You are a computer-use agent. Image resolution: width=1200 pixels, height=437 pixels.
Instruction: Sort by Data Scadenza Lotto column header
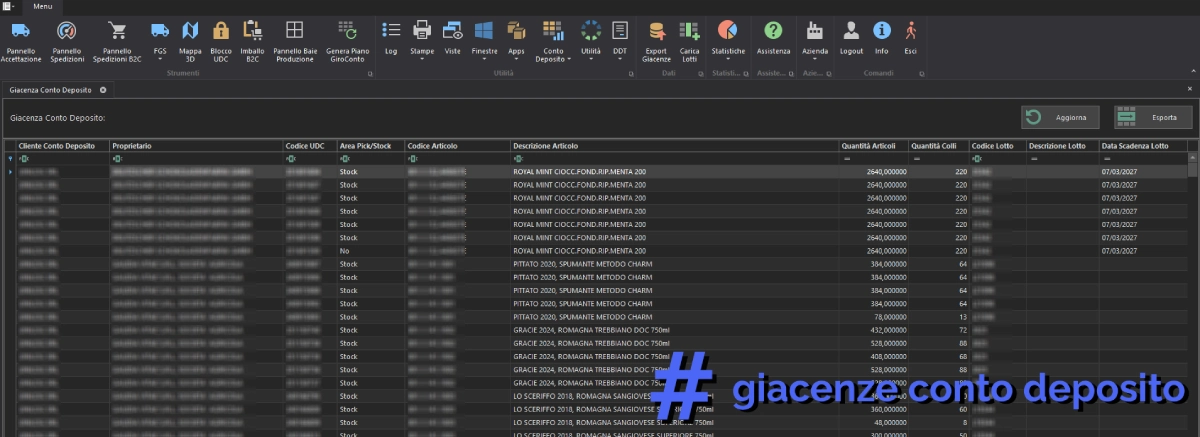(1143, 146)
